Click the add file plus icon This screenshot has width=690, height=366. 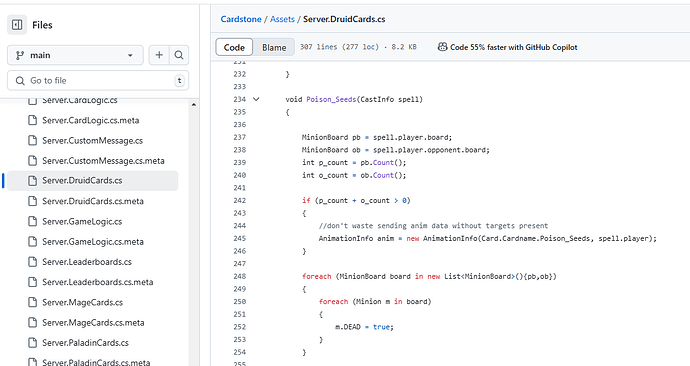(159, 55)
